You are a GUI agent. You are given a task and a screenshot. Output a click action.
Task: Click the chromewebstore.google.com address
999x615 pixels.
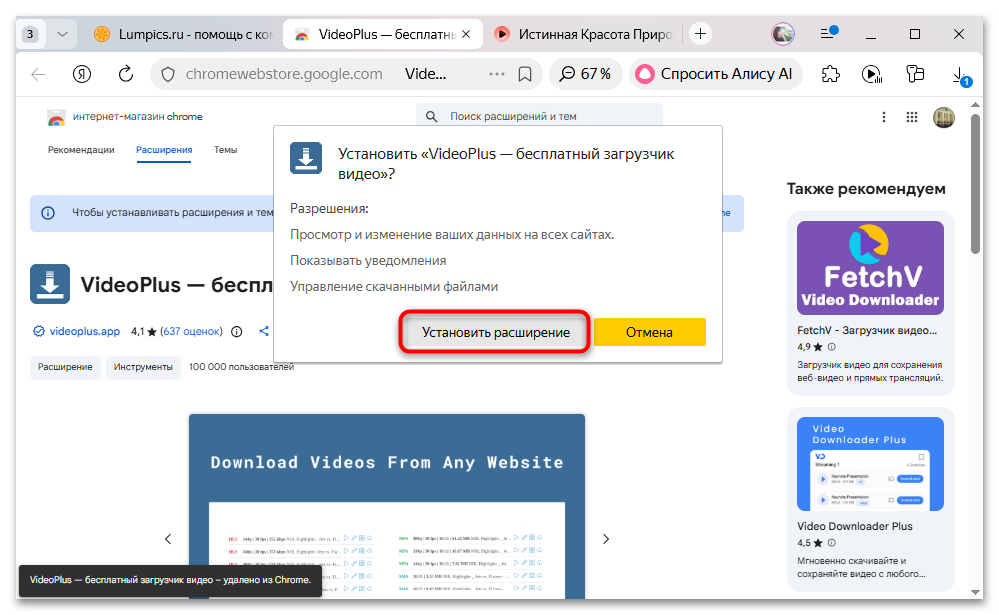(284, 75)
